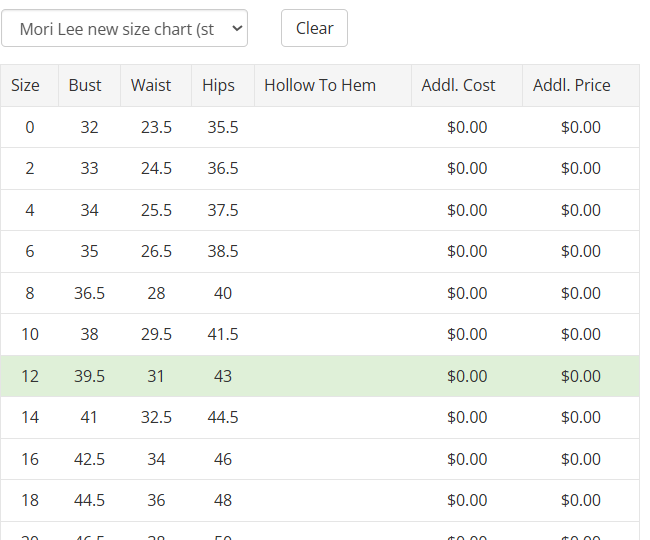Select the size 4 row

[320, 210]
